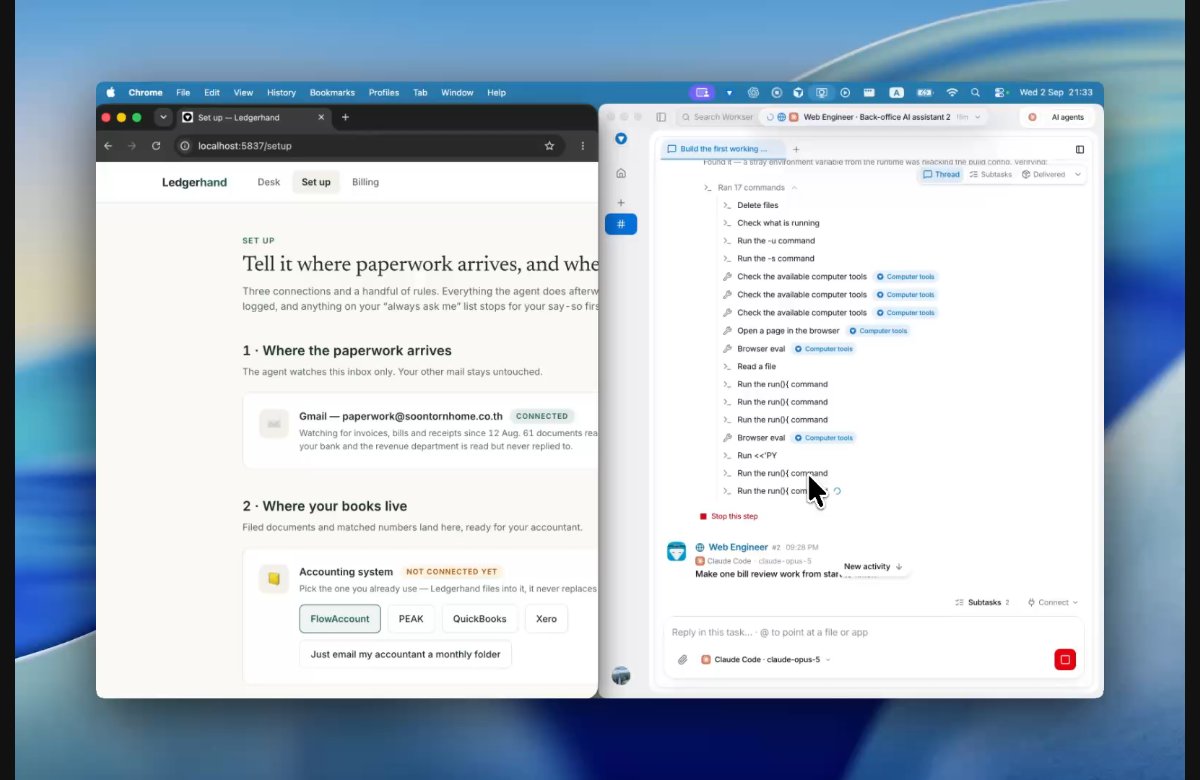1200x780 pixels.
Task: Open the AI agents button
Action: click(x=1059, y=117)
